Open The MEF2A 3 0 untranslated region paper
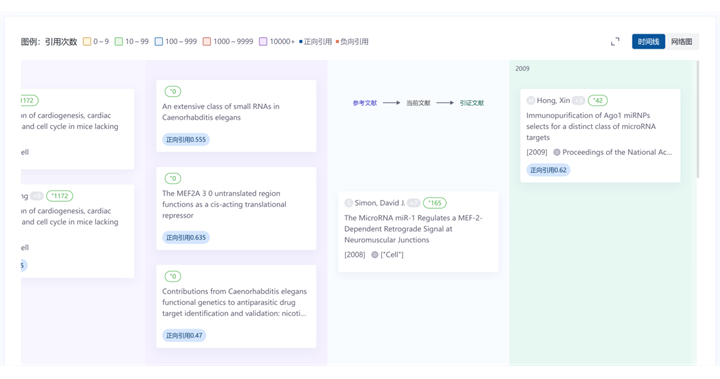720x379 pixels. [x=224, y=204]
